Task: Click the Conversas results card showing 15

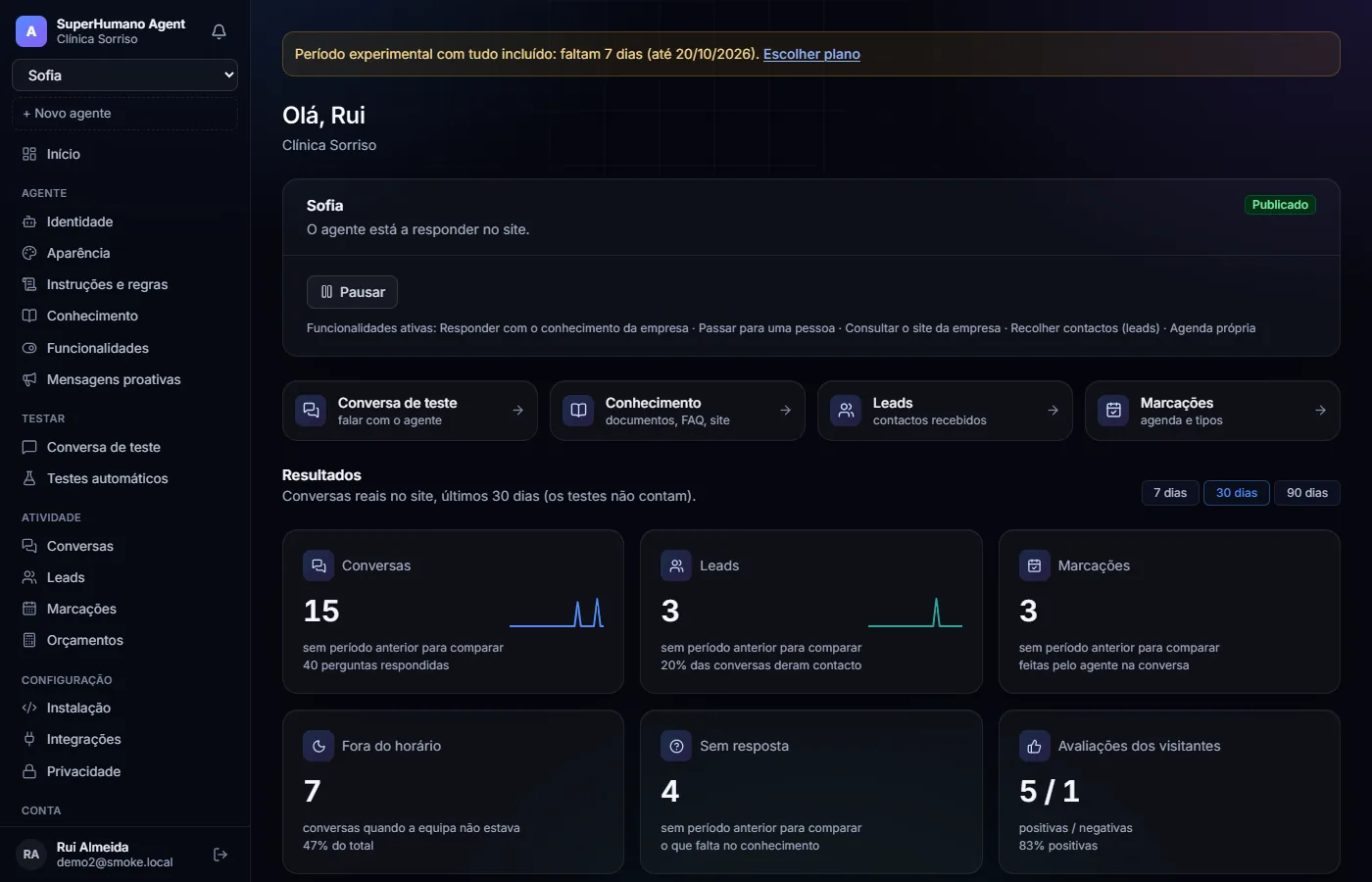Action: 453,612
